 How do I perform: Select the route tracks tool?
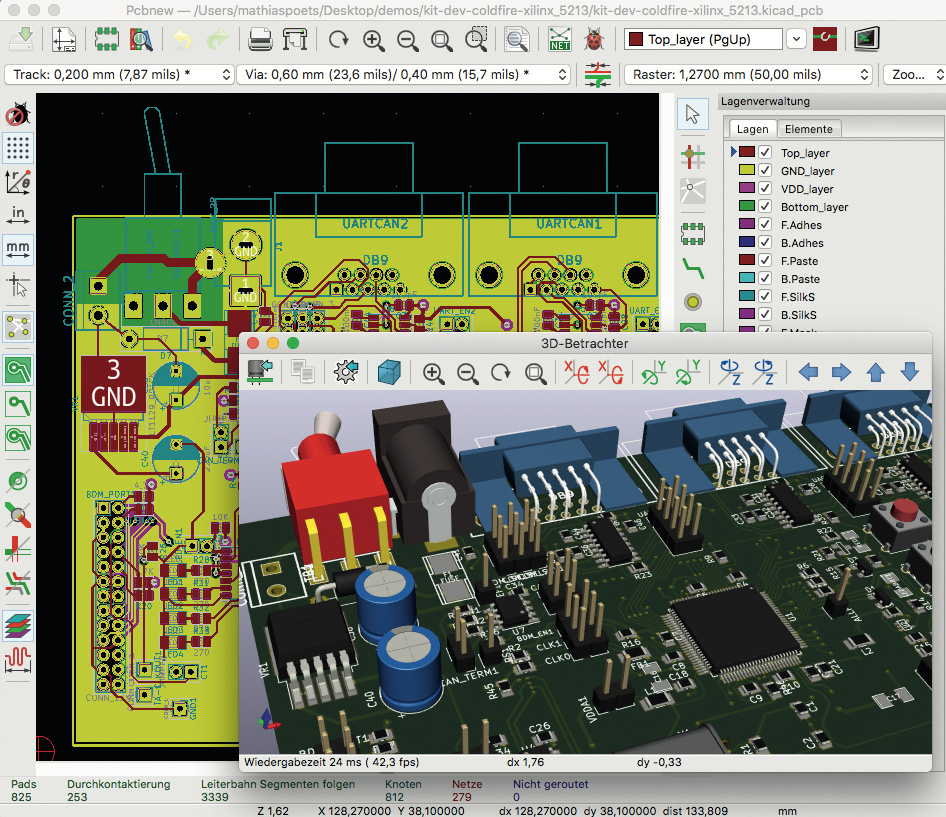point(692,266)
